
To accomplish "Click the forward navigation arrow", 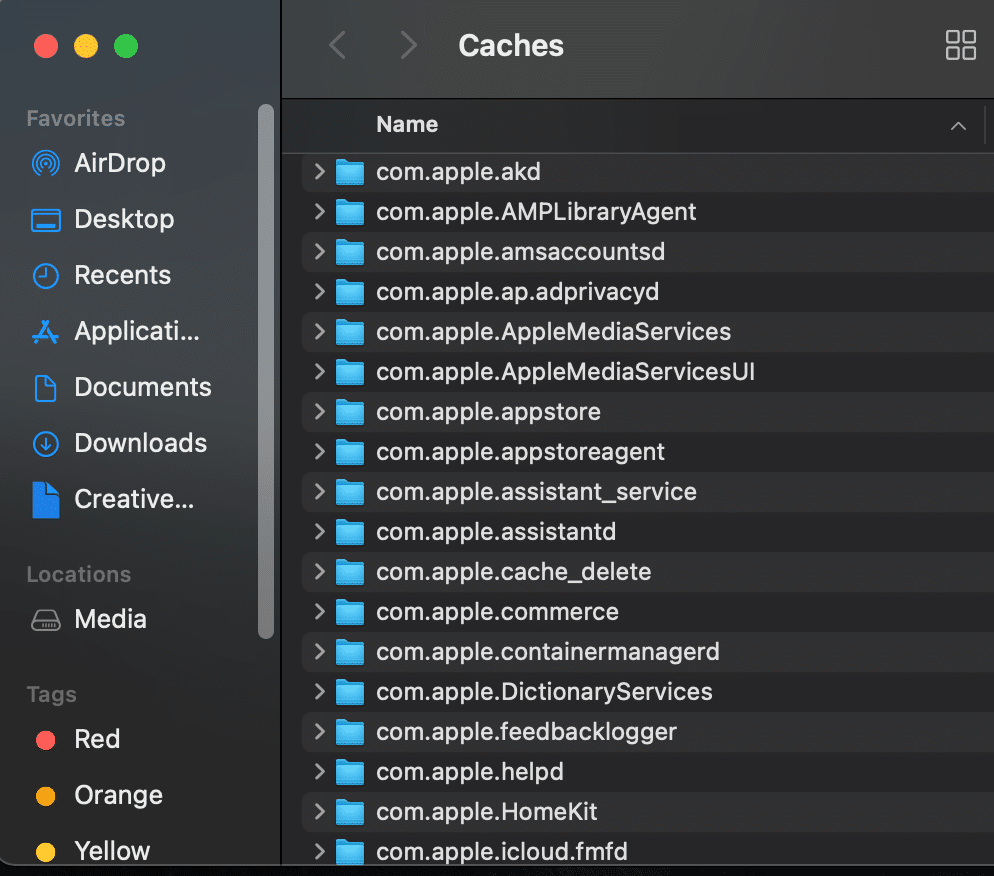I will pos(406,45).
